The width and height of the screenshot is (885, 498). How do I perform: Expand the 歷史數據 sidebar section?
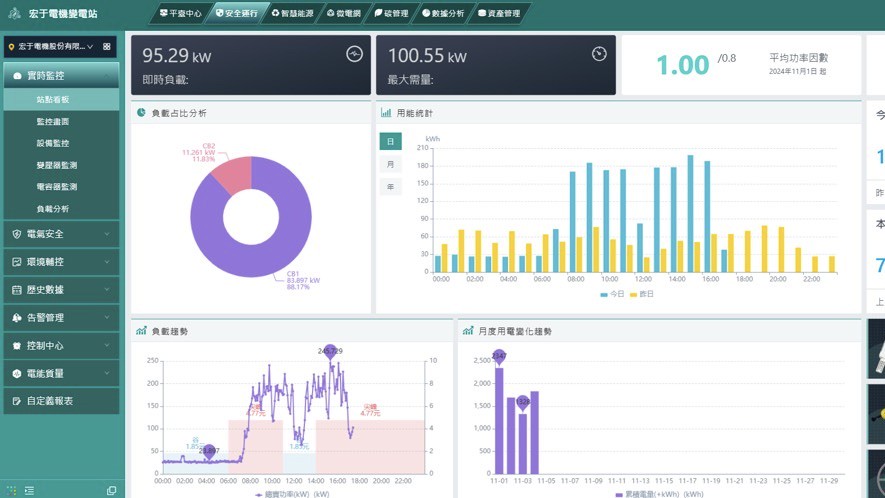pos(62,290)
